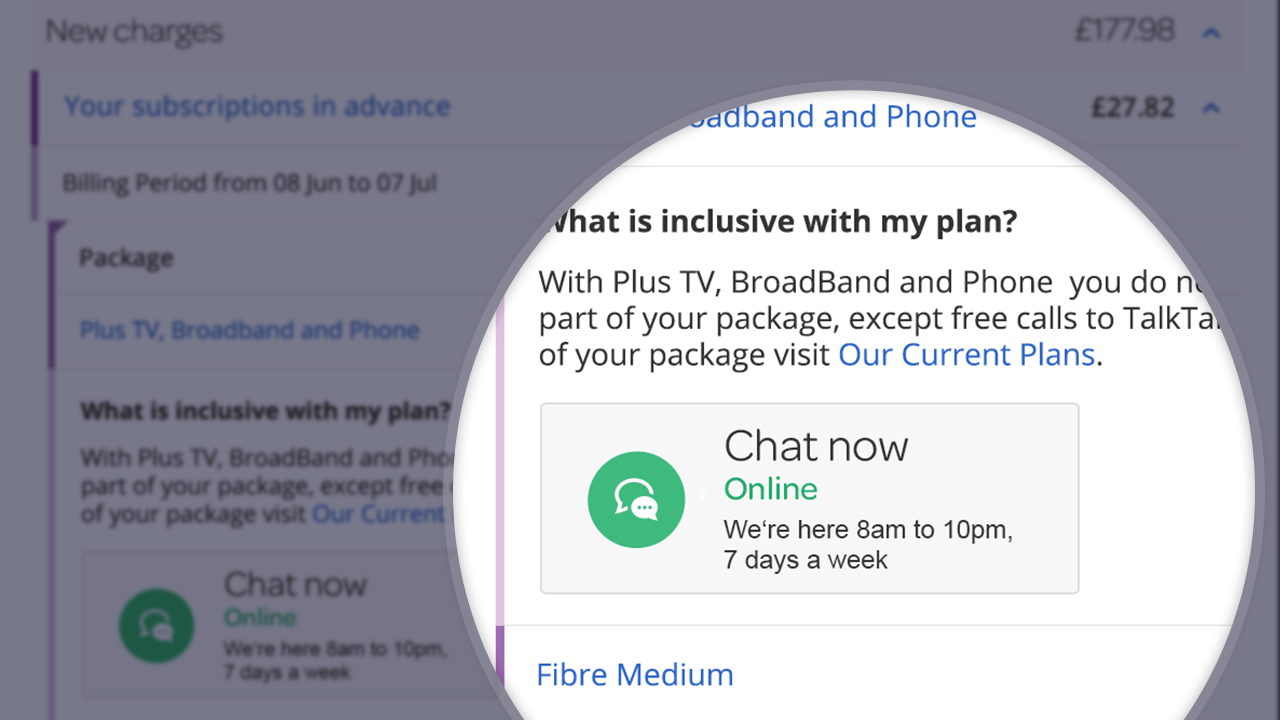Open the Fibre Medium link
The width and height of the screenshot is (1280, 720).
pos(635,675)
